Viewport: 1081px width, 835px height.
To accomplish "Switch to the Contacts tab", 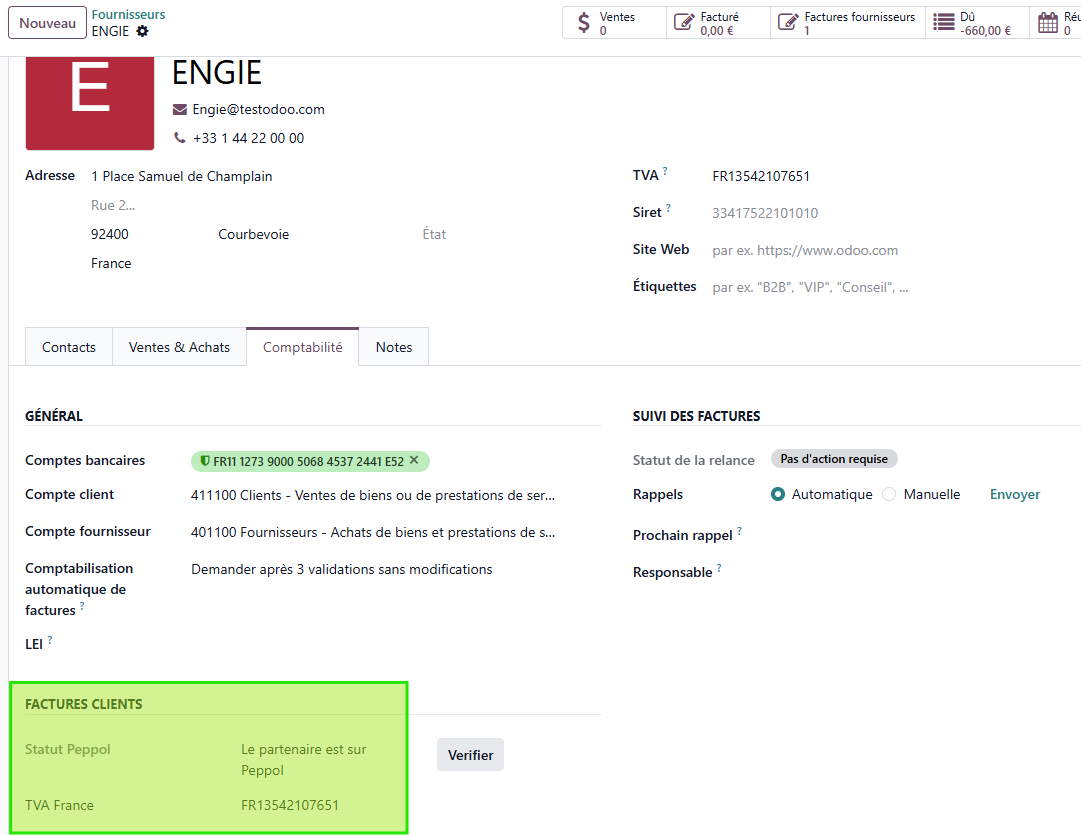I will coord(69,347).
